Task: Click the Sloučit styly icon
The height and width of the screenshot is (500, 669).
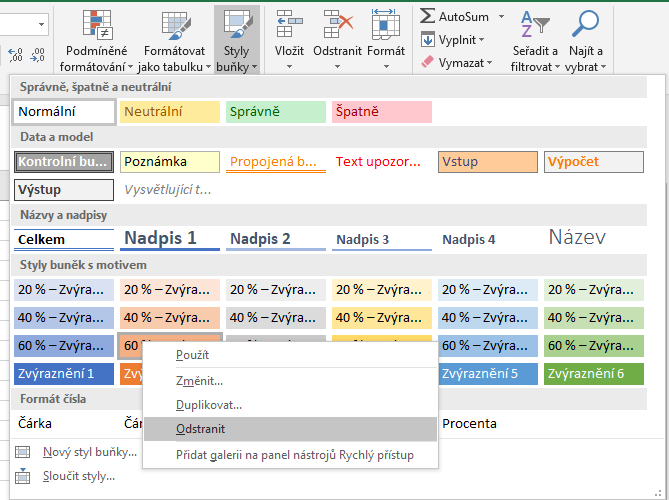Action: pos(23,476)
